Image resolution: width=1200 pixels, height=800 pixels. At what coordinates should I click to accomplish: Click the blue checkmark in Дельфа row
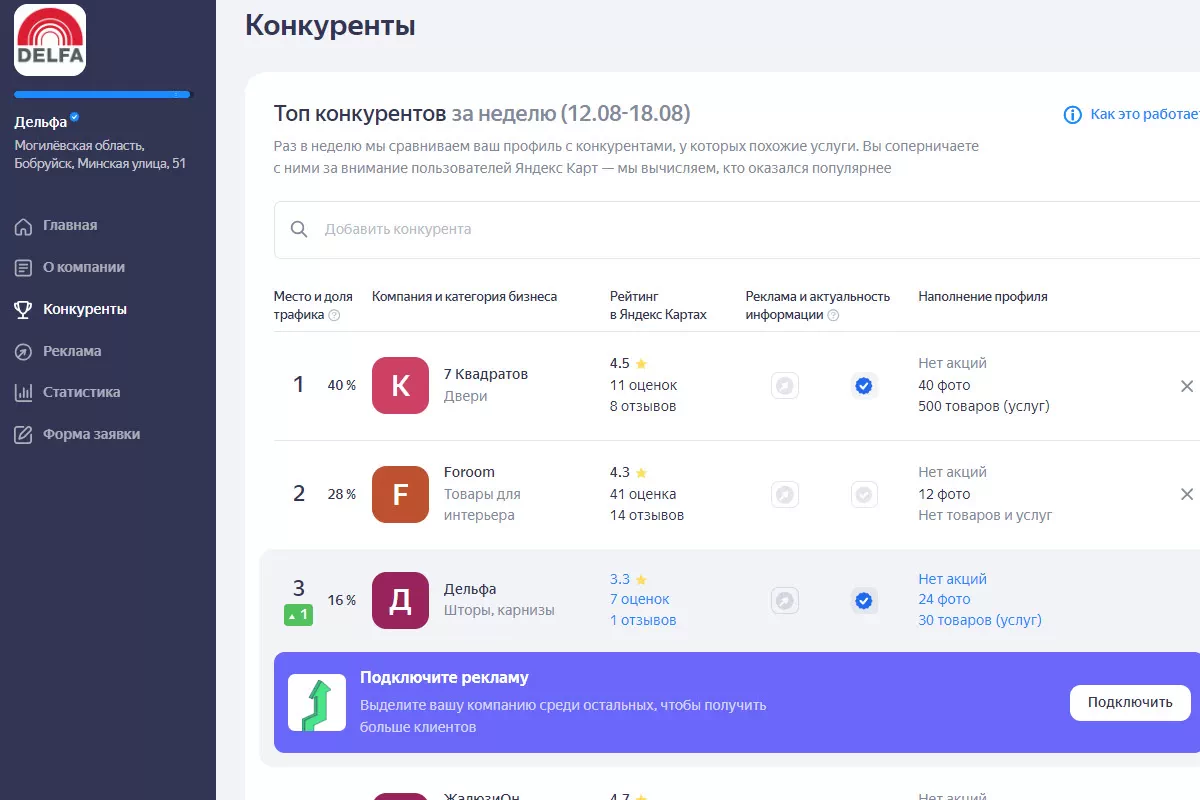tap(864, 600)
